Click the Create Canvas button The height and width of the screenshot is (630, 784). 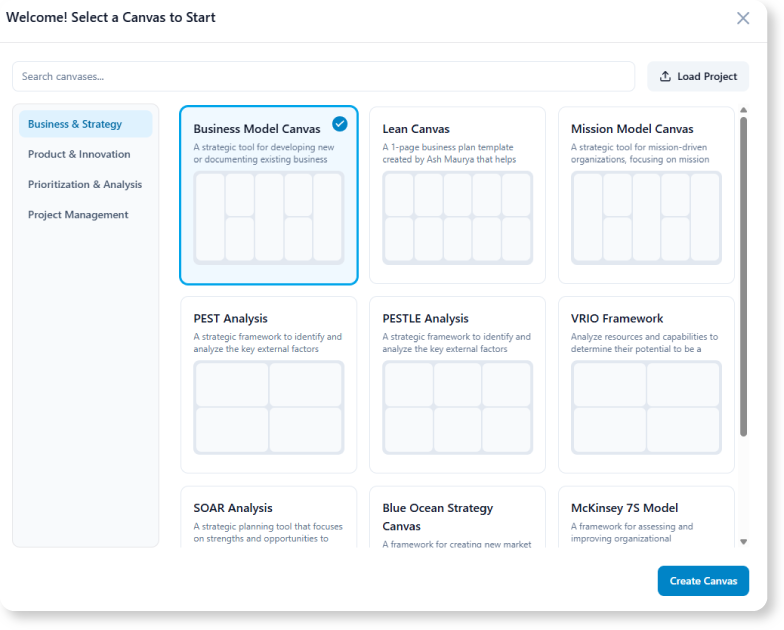click(703, 581)
